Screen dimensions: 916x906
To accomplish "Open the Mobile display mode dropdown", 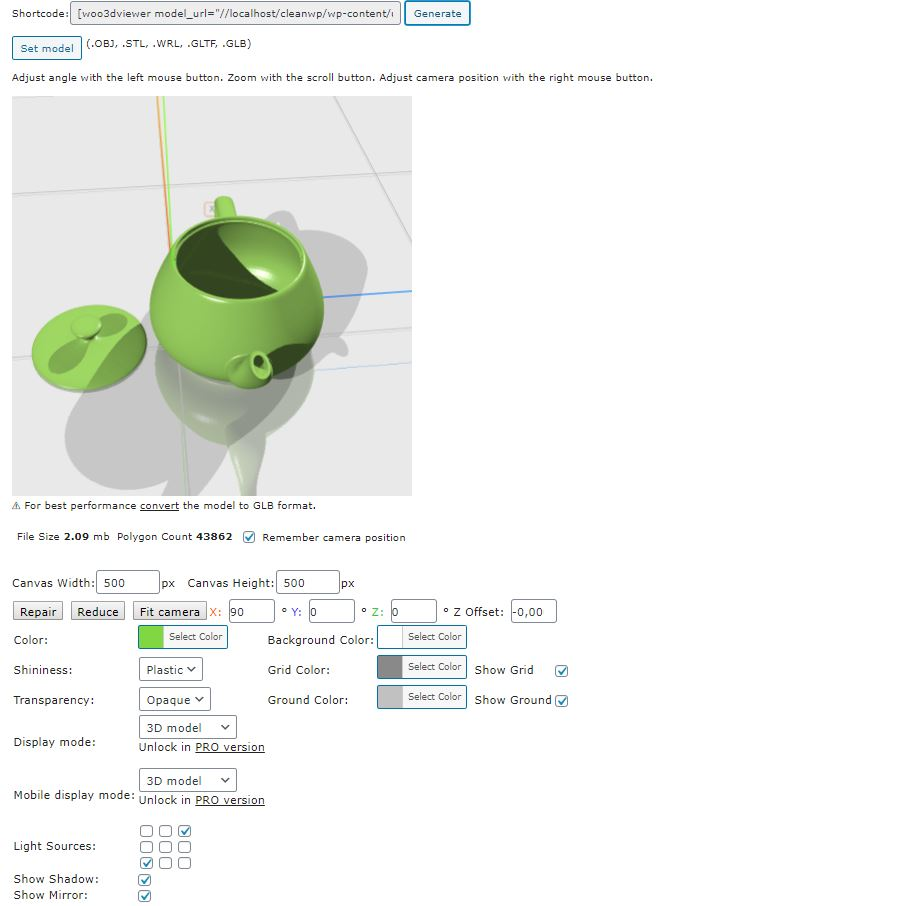I will [188, 780].
